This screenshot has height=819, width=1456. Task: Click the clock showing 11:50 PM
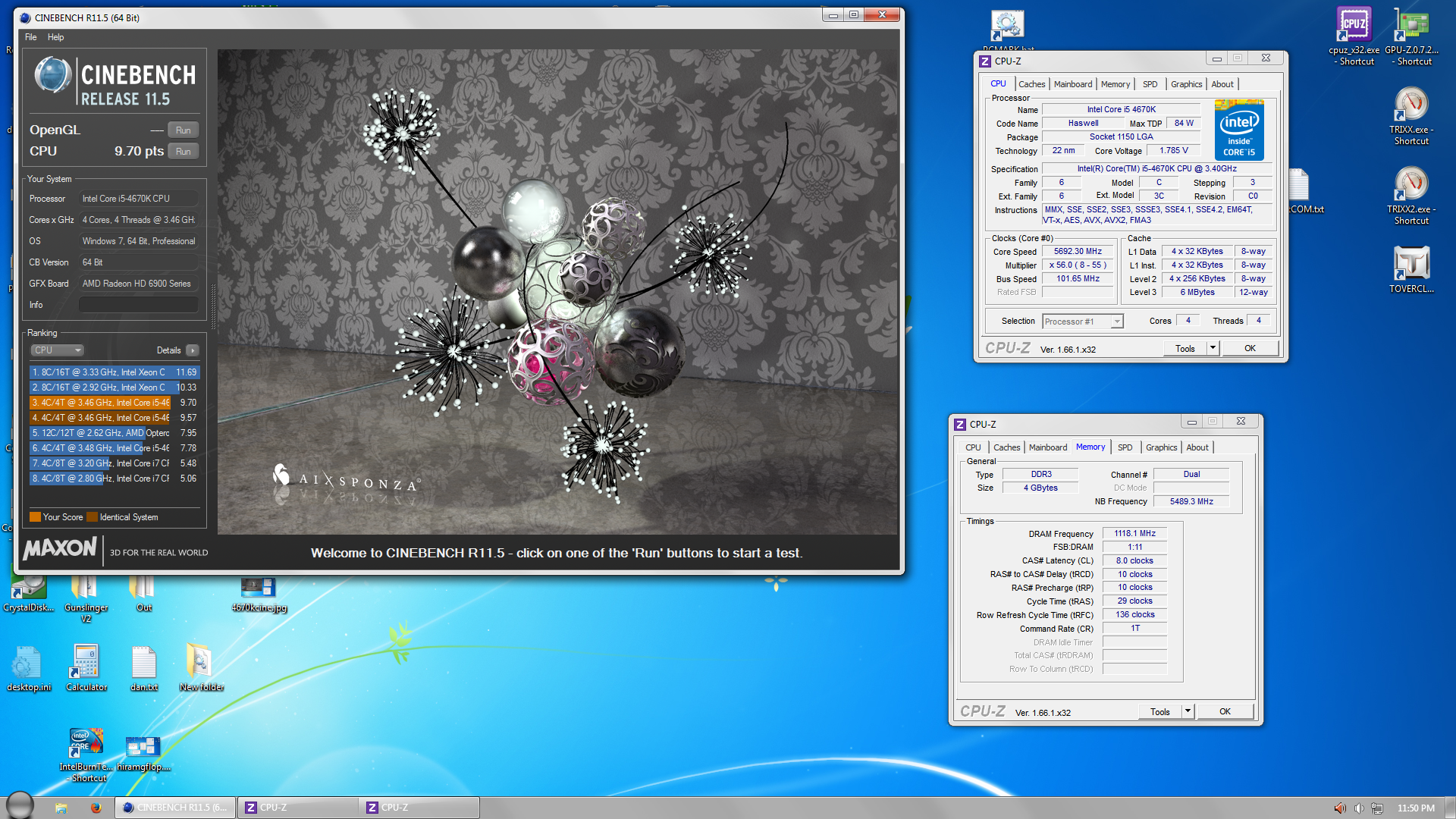pyautogui.click(x=1416, y=808)
